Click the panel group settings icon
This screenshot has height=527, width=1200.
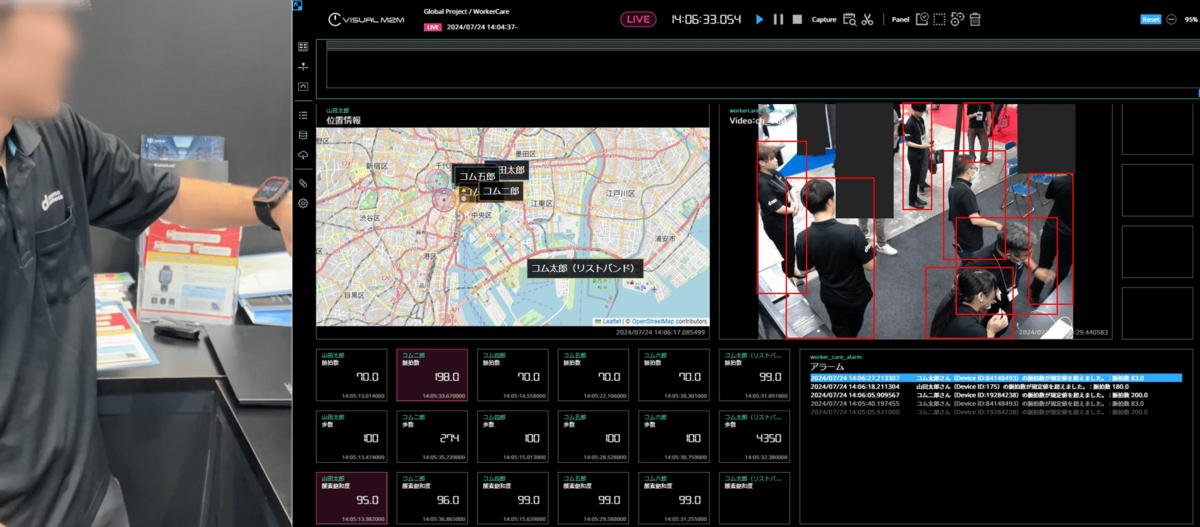tap(957, 19)
